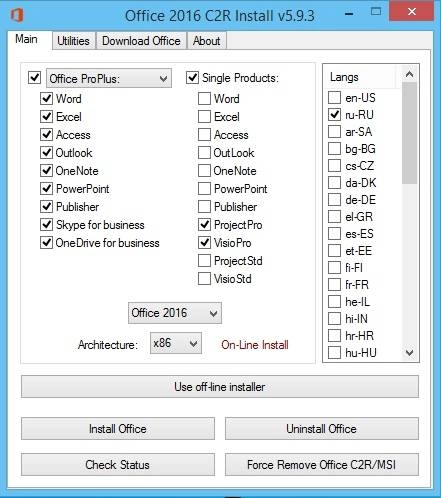Screen dimensions: 441x498
Task: Enable the VisioStd single product
Action: pyautogui.click(x=204, y=278)
